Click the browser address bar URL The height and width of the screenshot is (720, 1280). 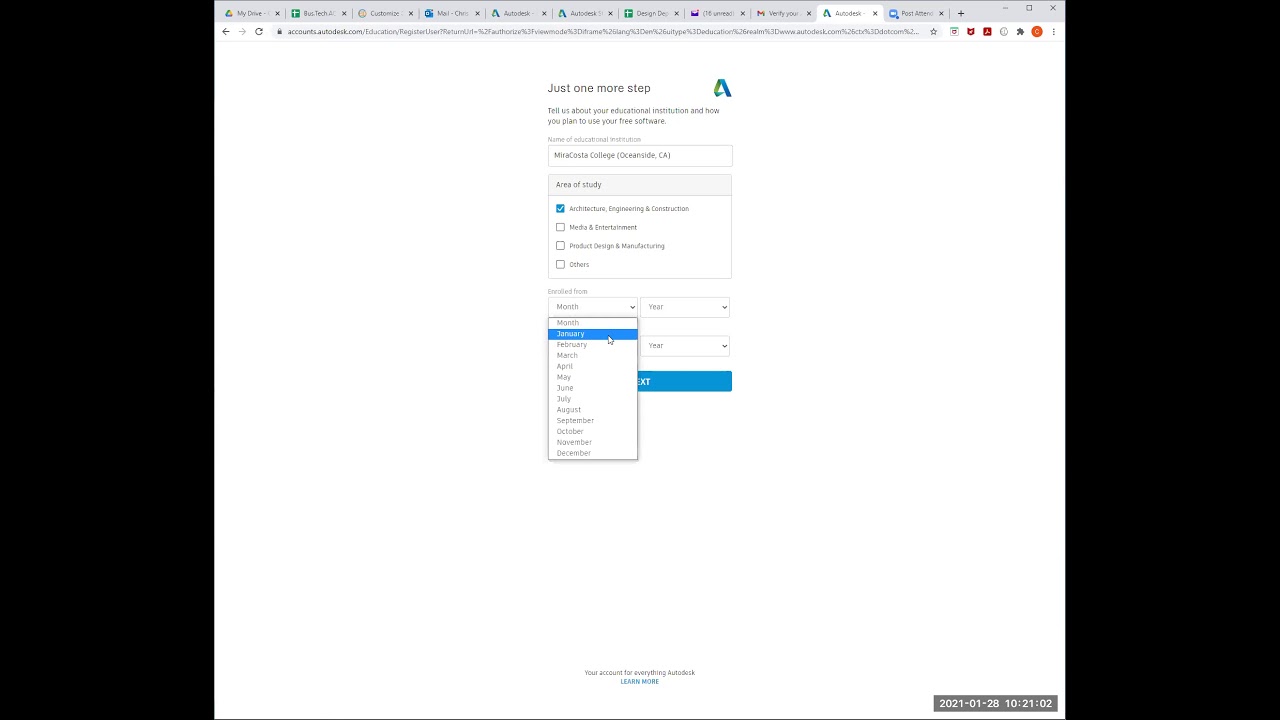[x=603, y=31]
